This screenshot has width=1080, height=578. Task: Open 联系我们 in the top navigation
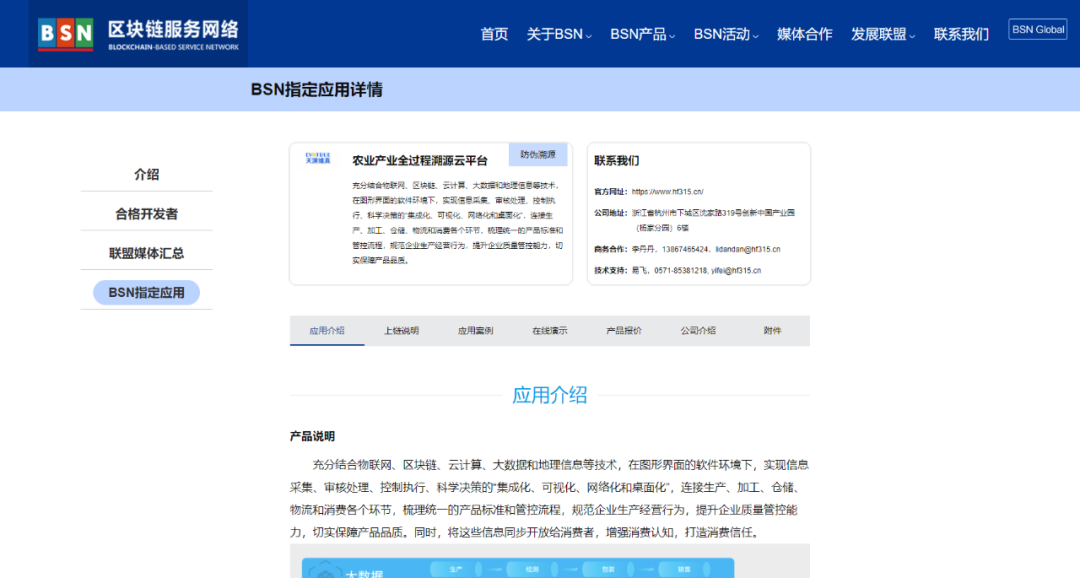(961, 34)
